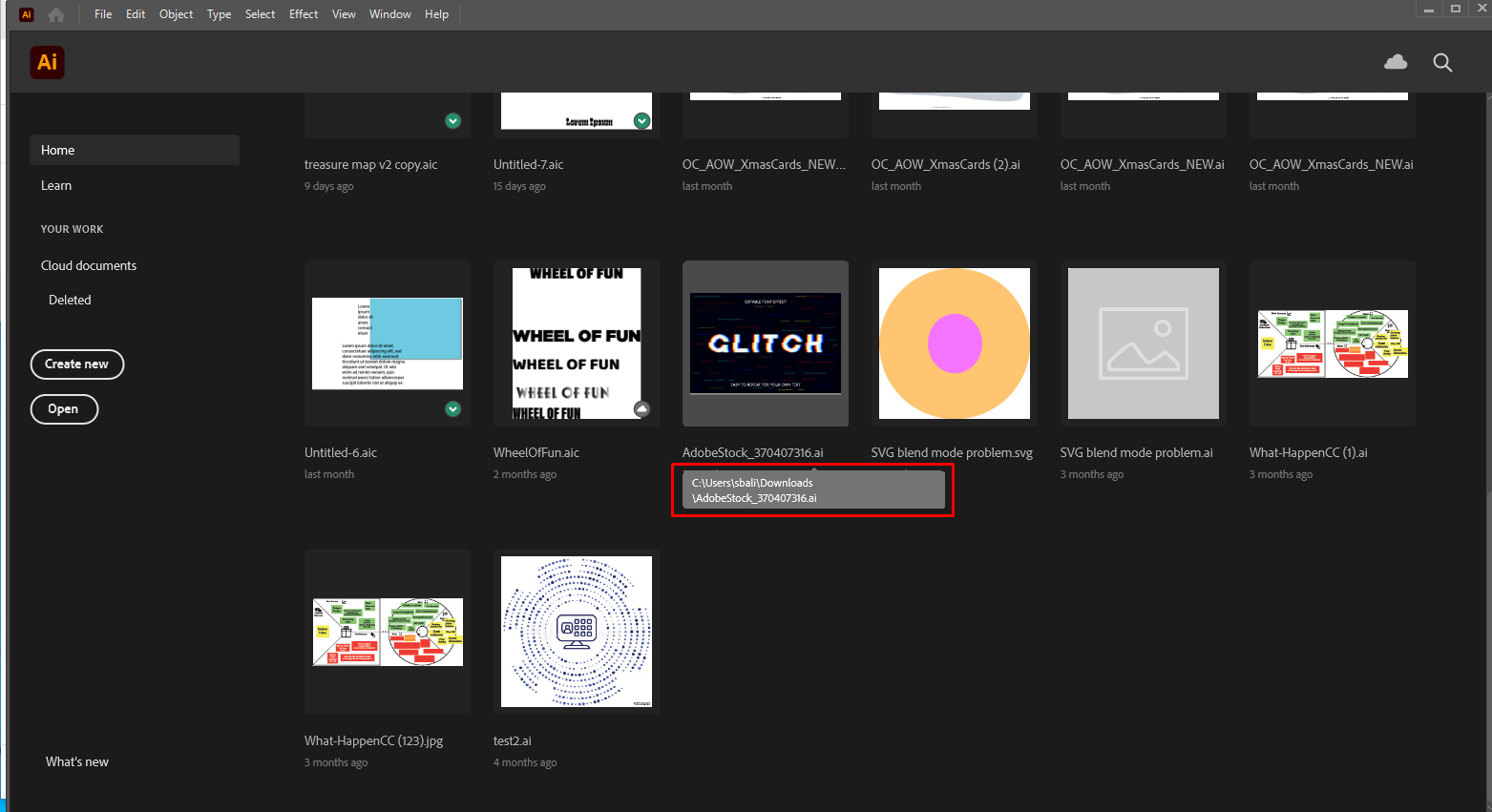
Task: Click the missing-preview placeholder on SVG blend mode problem.ai
Action: (1143, 344)
